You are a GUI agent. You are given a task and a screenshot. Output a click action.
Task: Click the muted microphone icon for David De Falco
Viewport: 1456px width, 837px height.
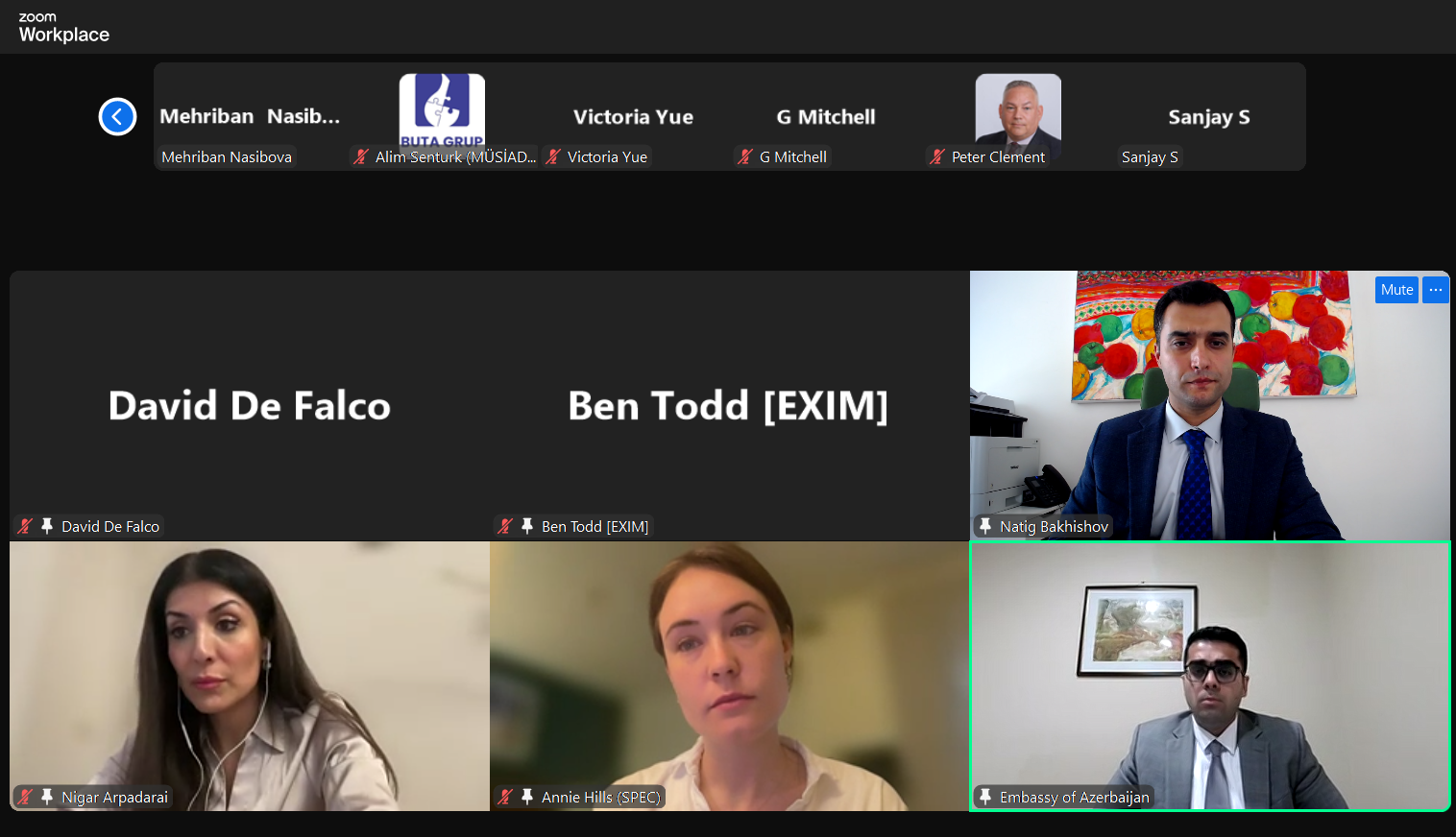click(25, 526)
